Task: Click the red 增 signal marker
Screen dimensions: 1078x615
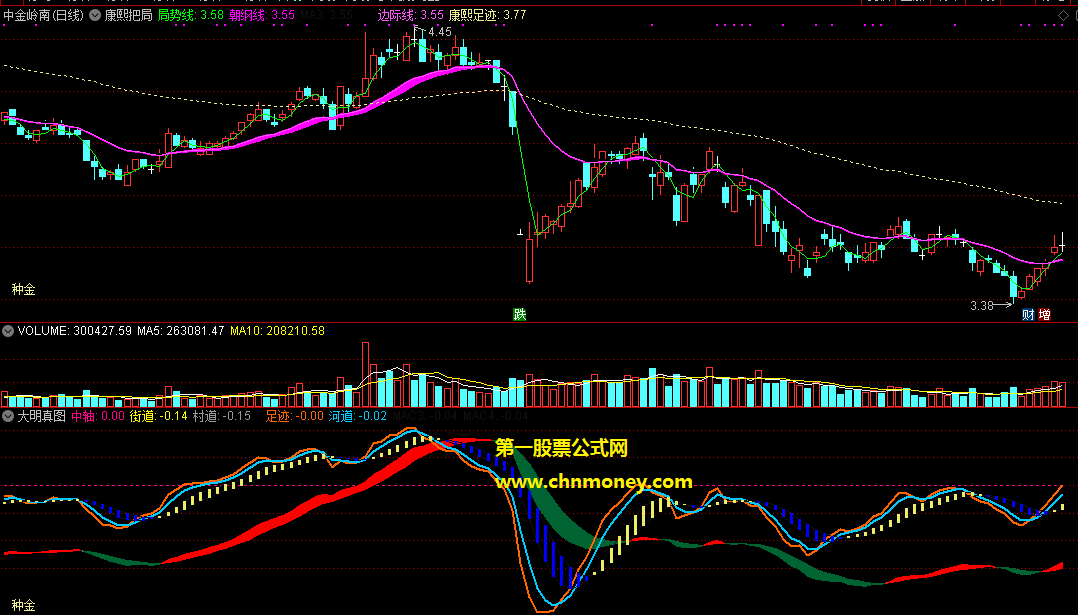Action: 1044,315
